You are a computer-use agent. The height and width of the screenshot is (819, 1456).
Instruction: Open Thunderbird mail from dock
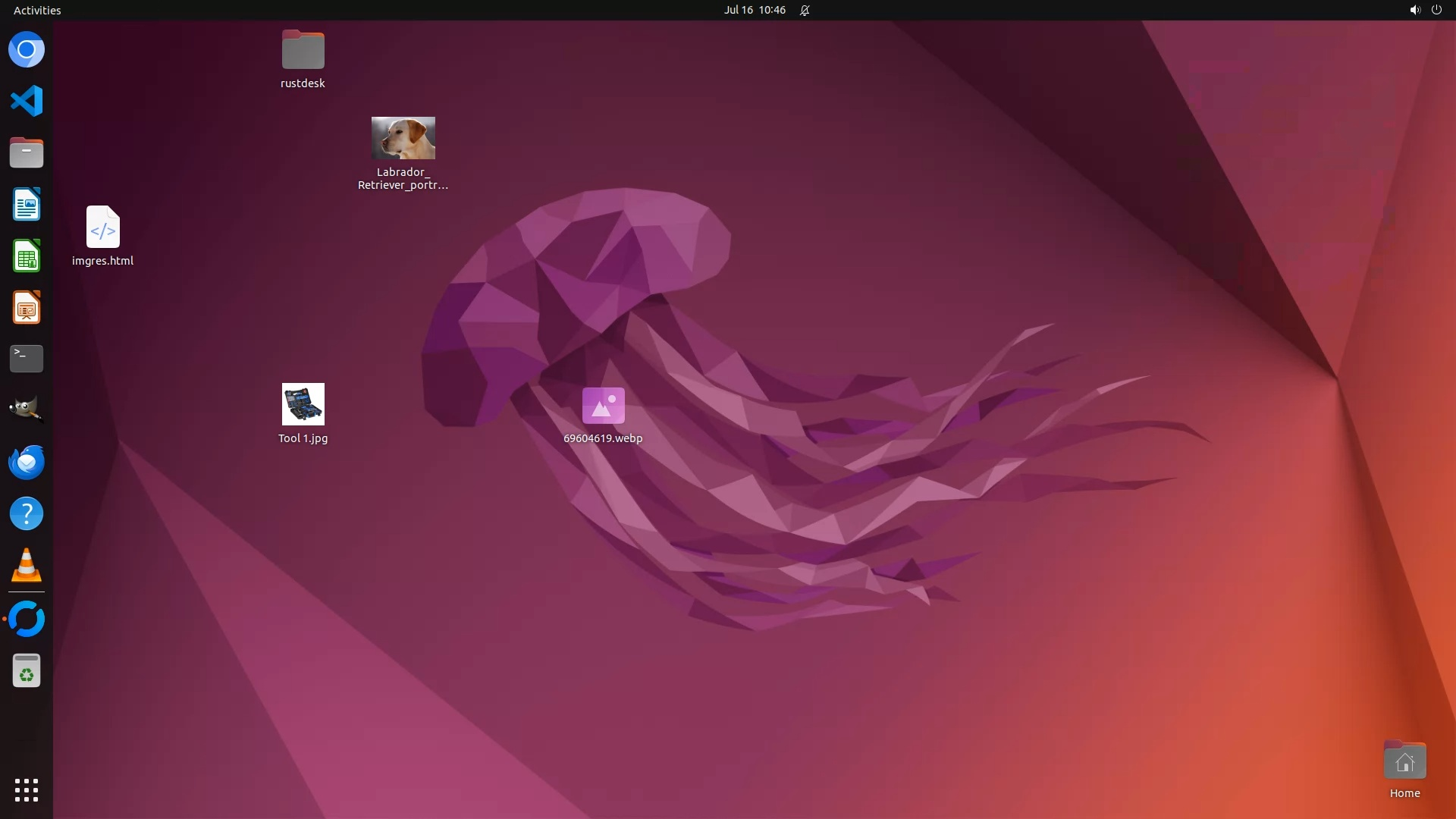tap(27, 462)
